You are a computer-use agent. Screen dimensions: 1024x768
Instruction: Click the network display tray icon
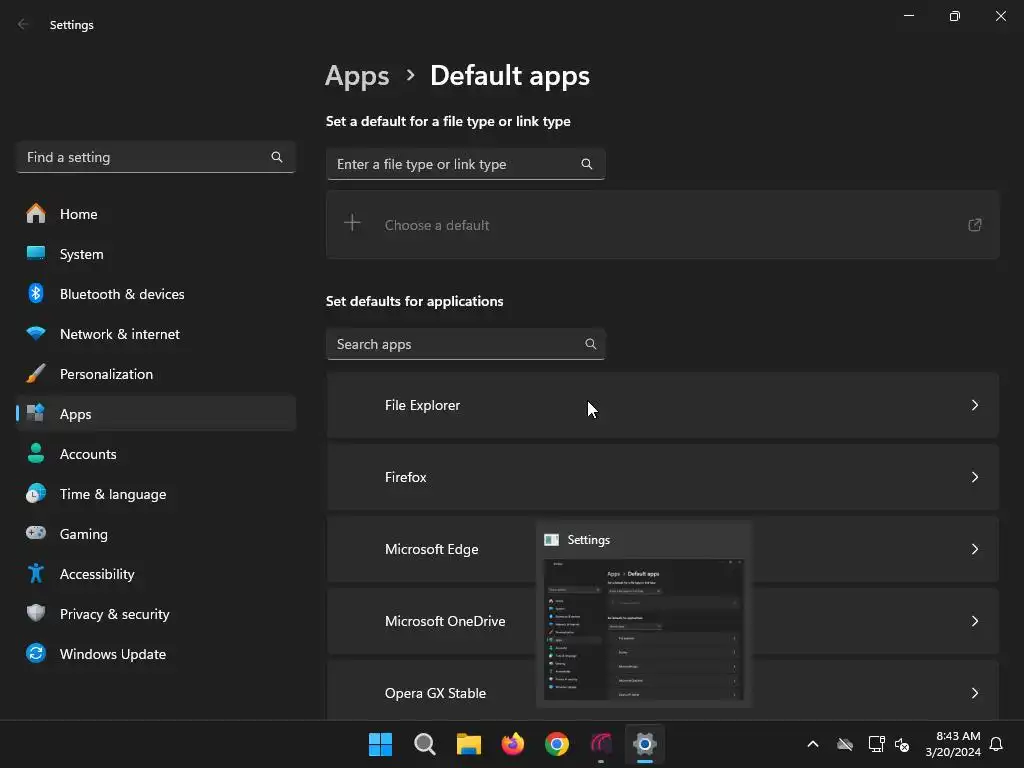pyautogui.click(x=876, y=744)
